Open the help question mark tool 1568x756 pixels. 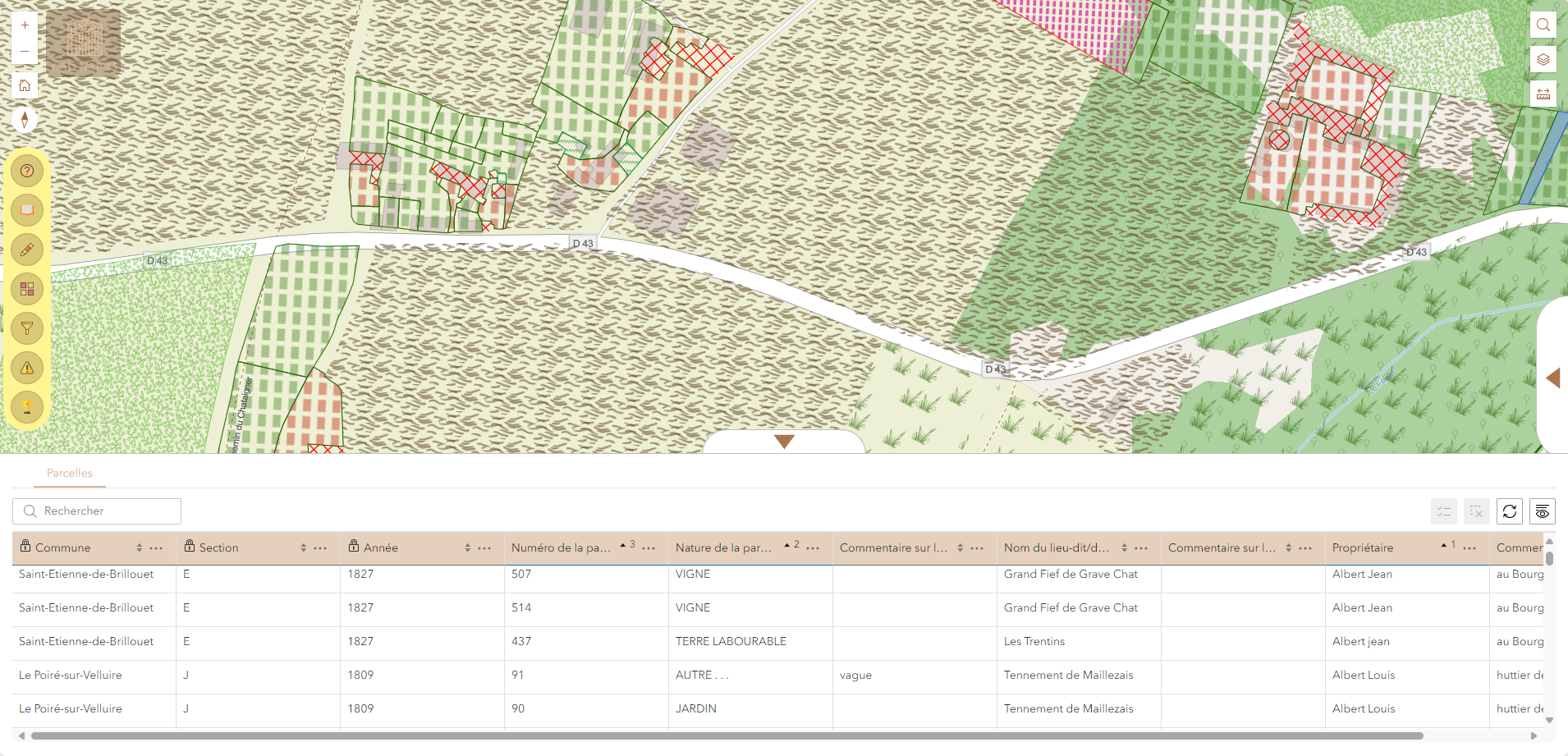coord(27,171)
